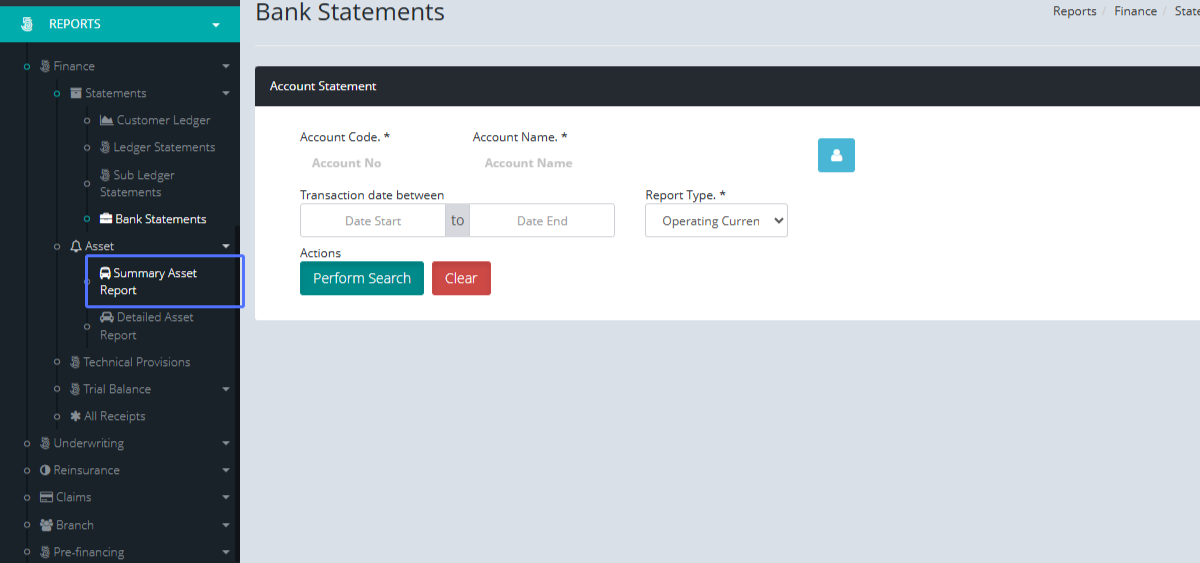Click the asterisk icon beside All Receipts
Viewport: 1200px width, 563px height.
pos(75,416)
